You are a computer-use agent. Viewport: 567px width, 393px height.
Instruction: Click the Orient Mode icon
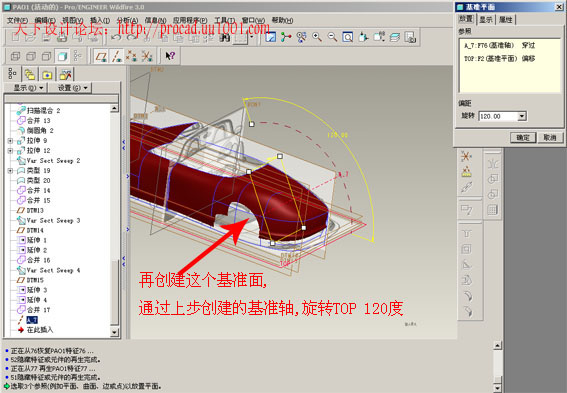[301, 37]
